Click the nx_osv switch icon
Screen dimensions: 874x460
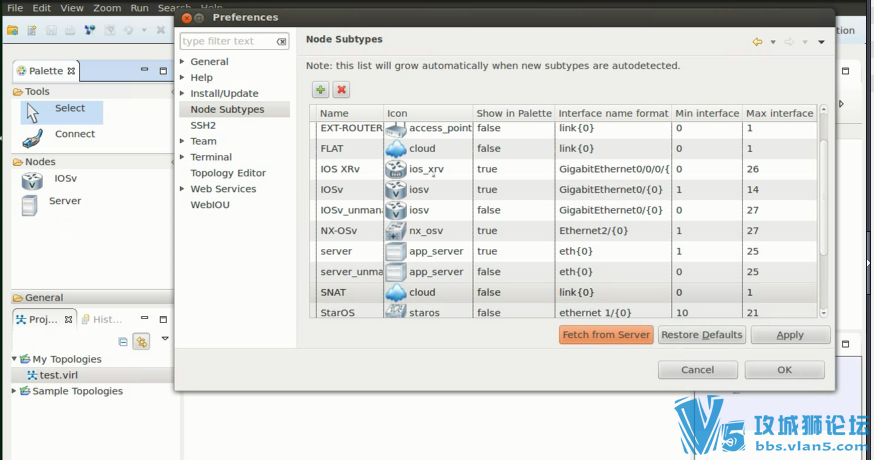pos(396,231)
